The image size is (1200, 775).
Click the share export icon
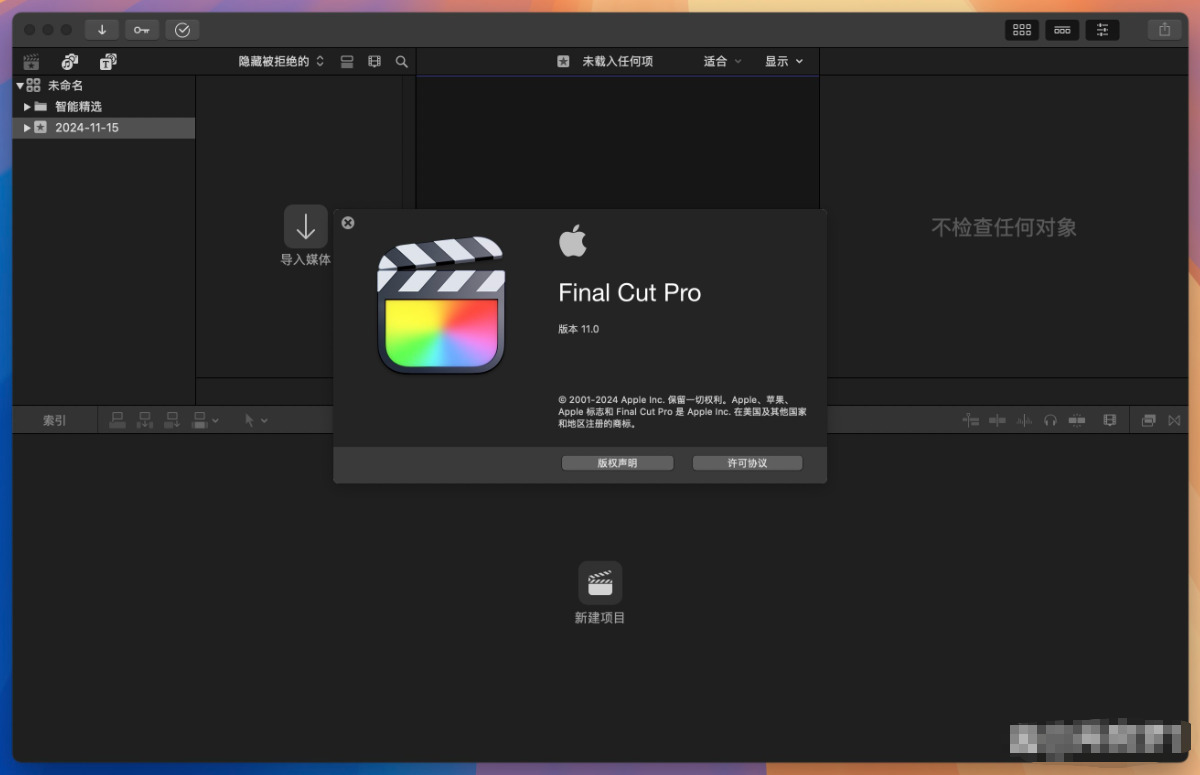pos(1164,30)
